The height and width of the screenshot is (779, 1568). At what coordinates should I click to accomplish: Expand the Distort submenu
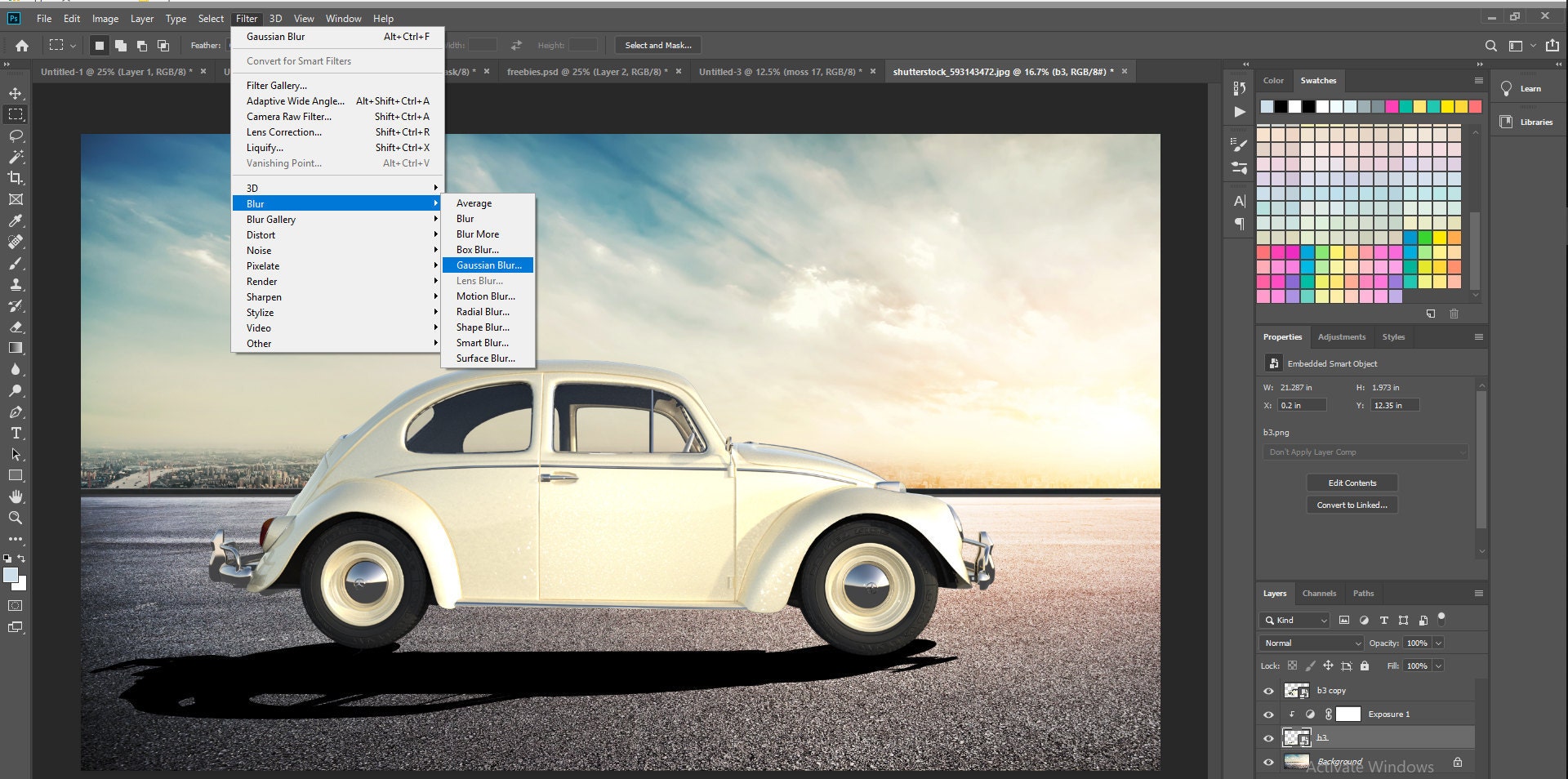coord(336,234)
